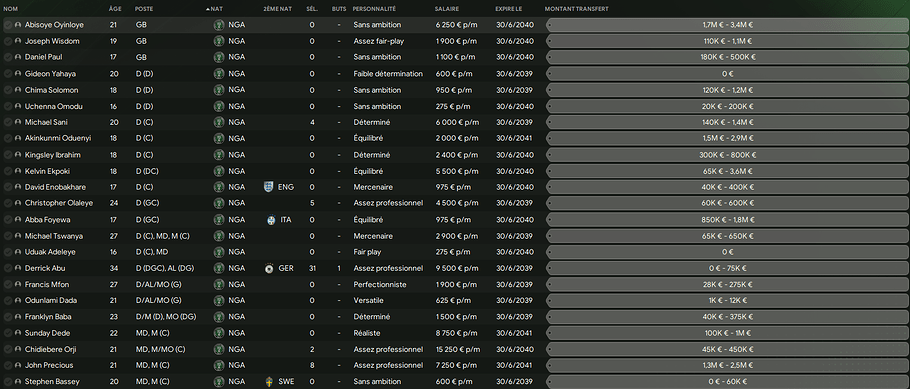Viewport: 910px width, 389px height.
Task: Tick the selection check for Abba Foyewa
Action: [x=8, y=220]
